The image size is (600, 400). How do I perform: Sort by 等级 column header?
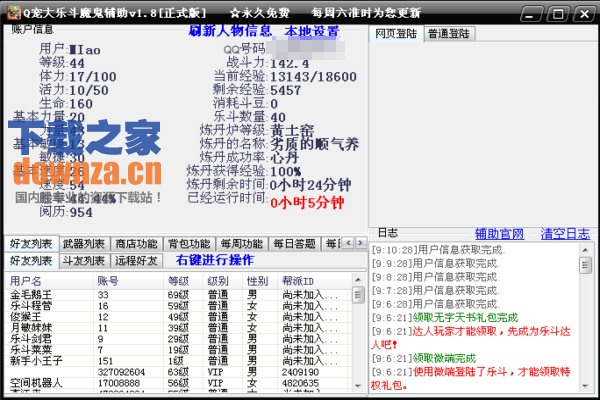tap(183, 281)
